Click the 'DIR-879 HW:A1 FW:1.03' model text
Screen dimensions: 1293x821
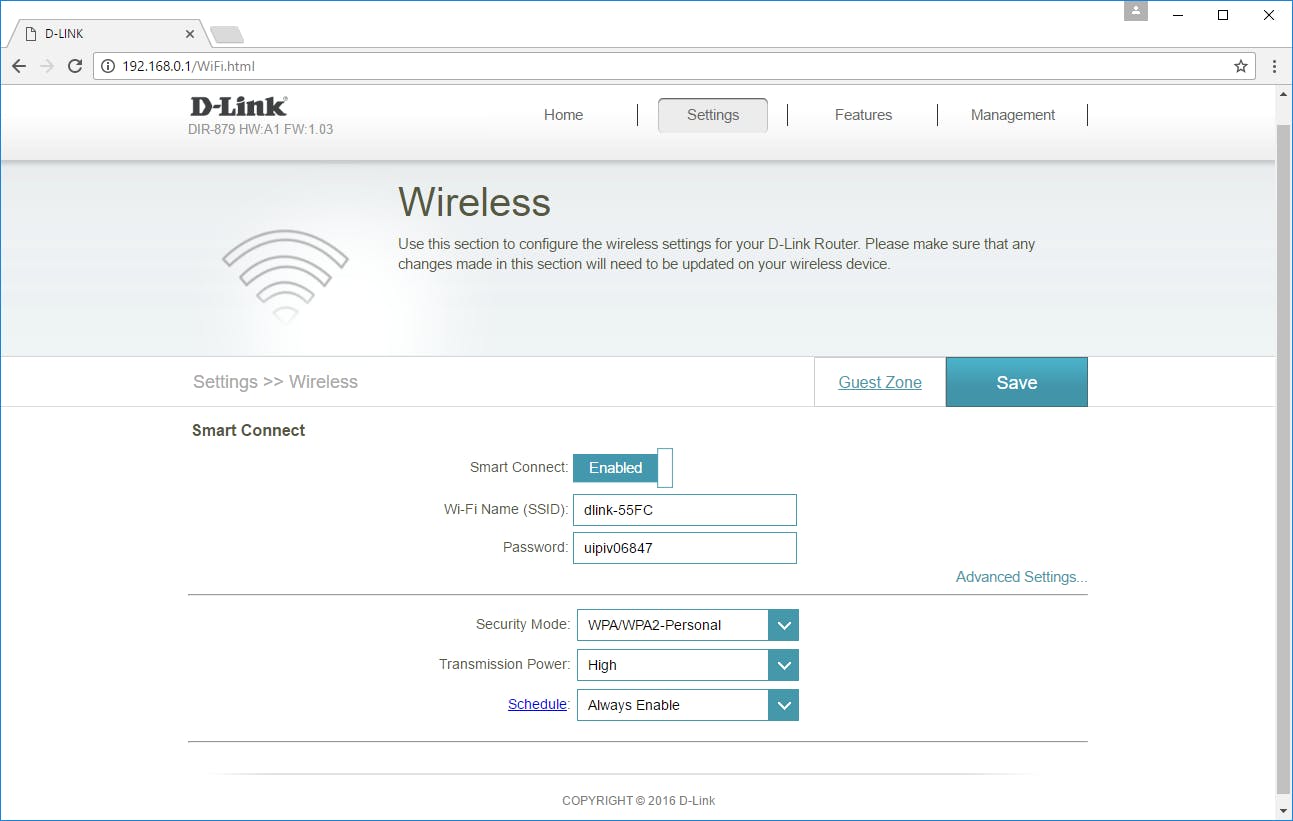[260, 130]
